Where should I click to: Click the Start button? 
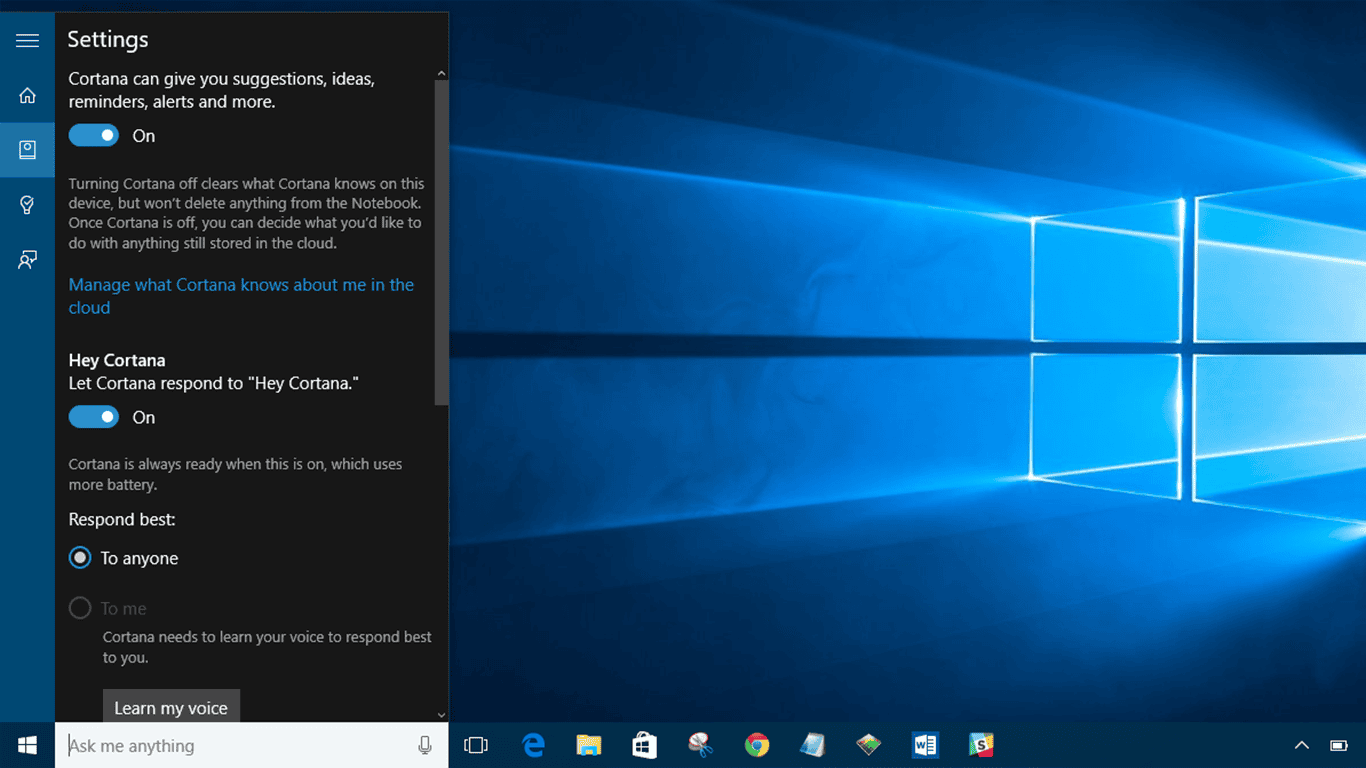[26, 745]
